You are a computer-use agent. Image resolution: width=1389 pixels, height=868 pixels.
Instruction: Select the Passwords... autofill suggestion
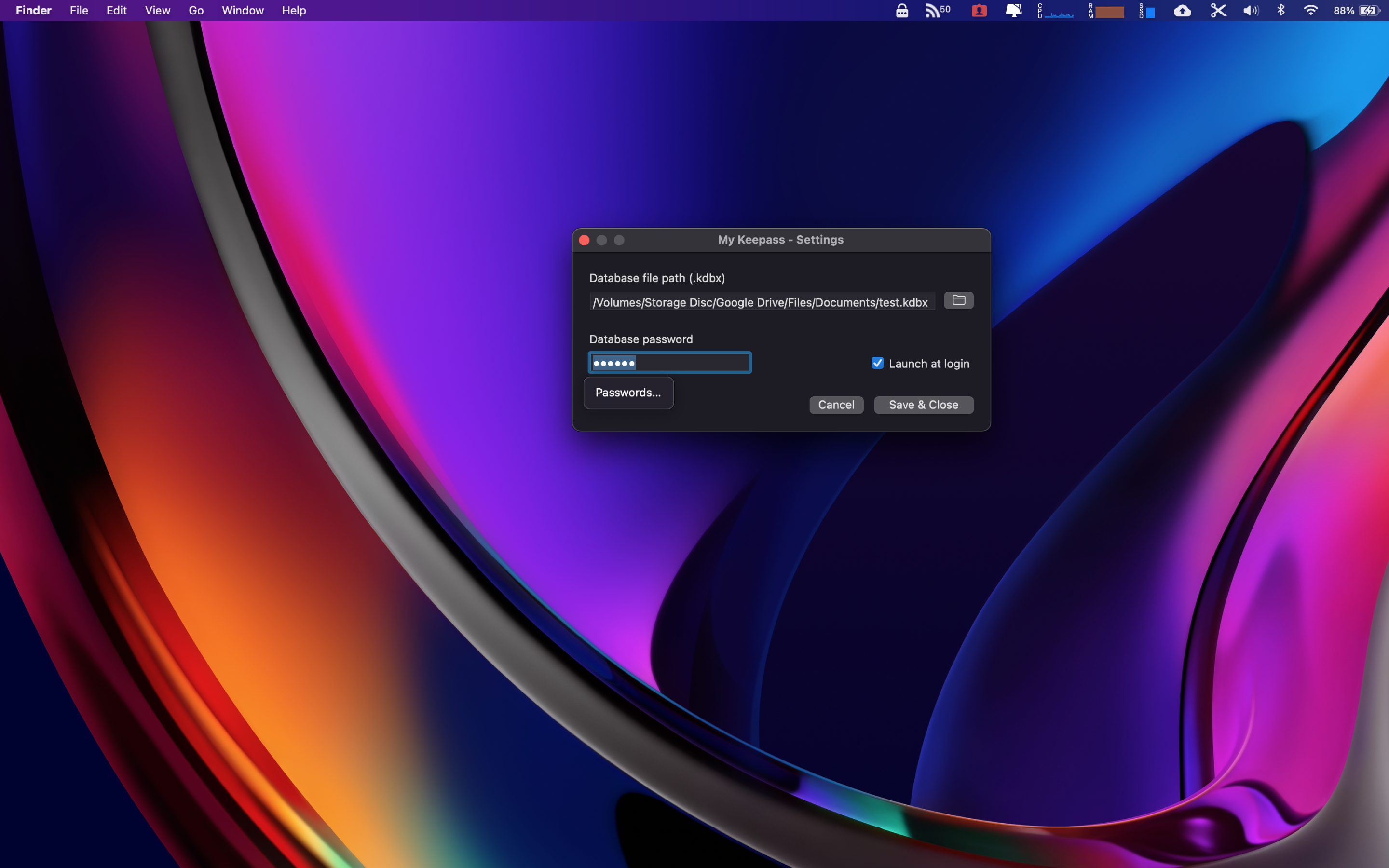click(x=628, y=393)
